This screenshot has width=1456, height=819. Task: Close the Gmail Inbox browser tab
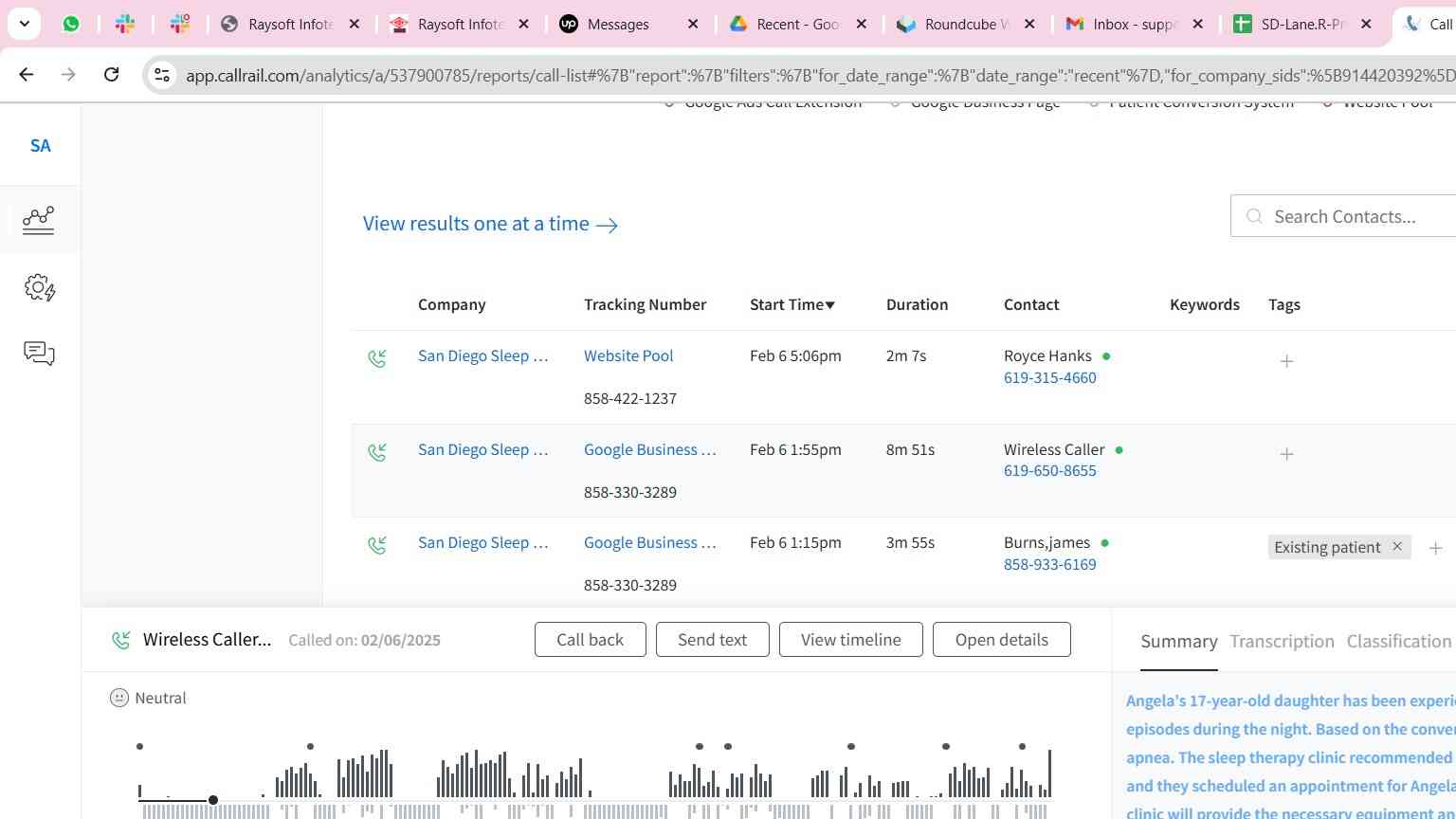click(x=1198, y=25)
